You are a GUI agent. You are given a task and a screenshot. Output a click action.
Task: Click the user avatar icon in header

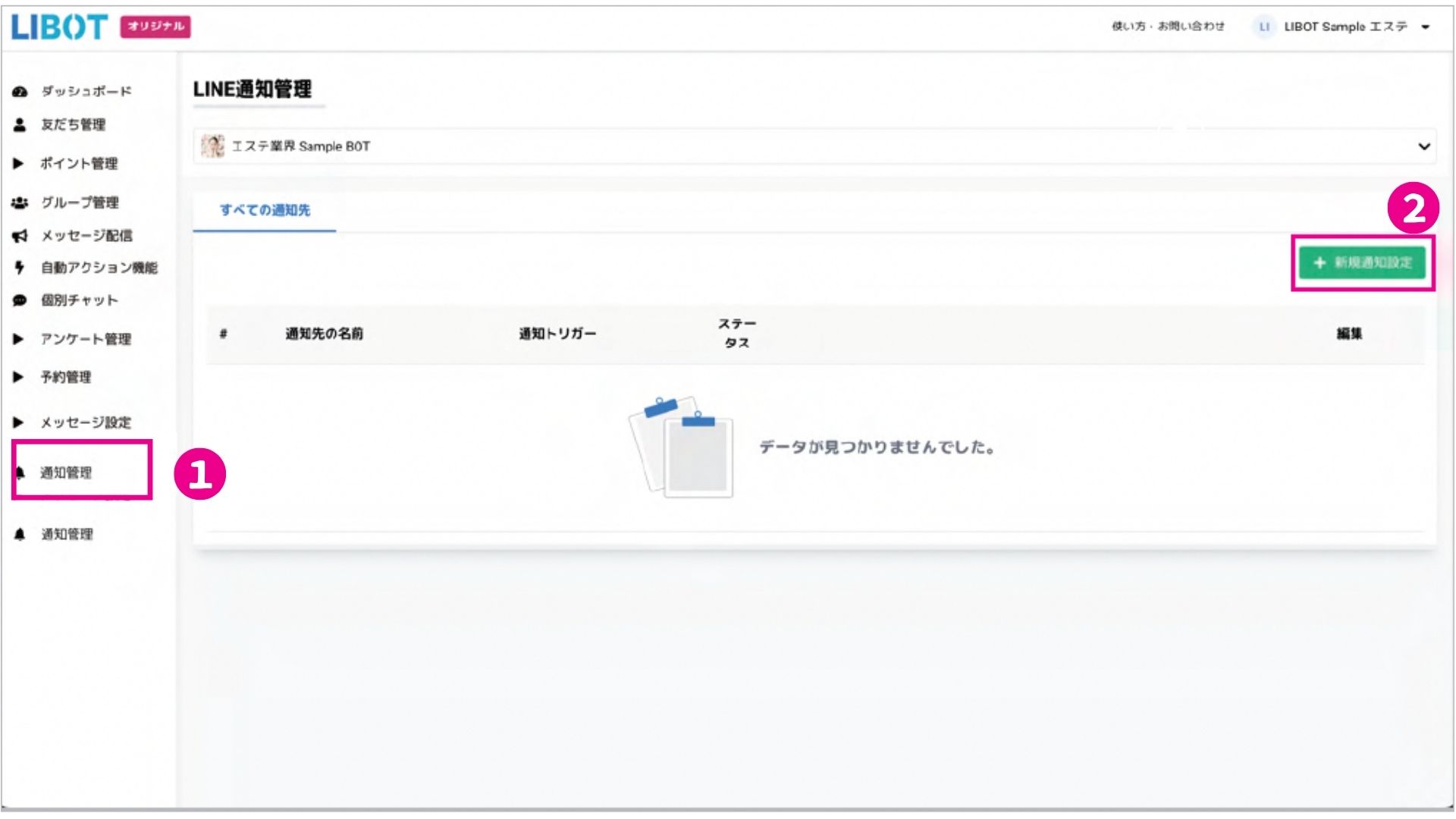1263,27
